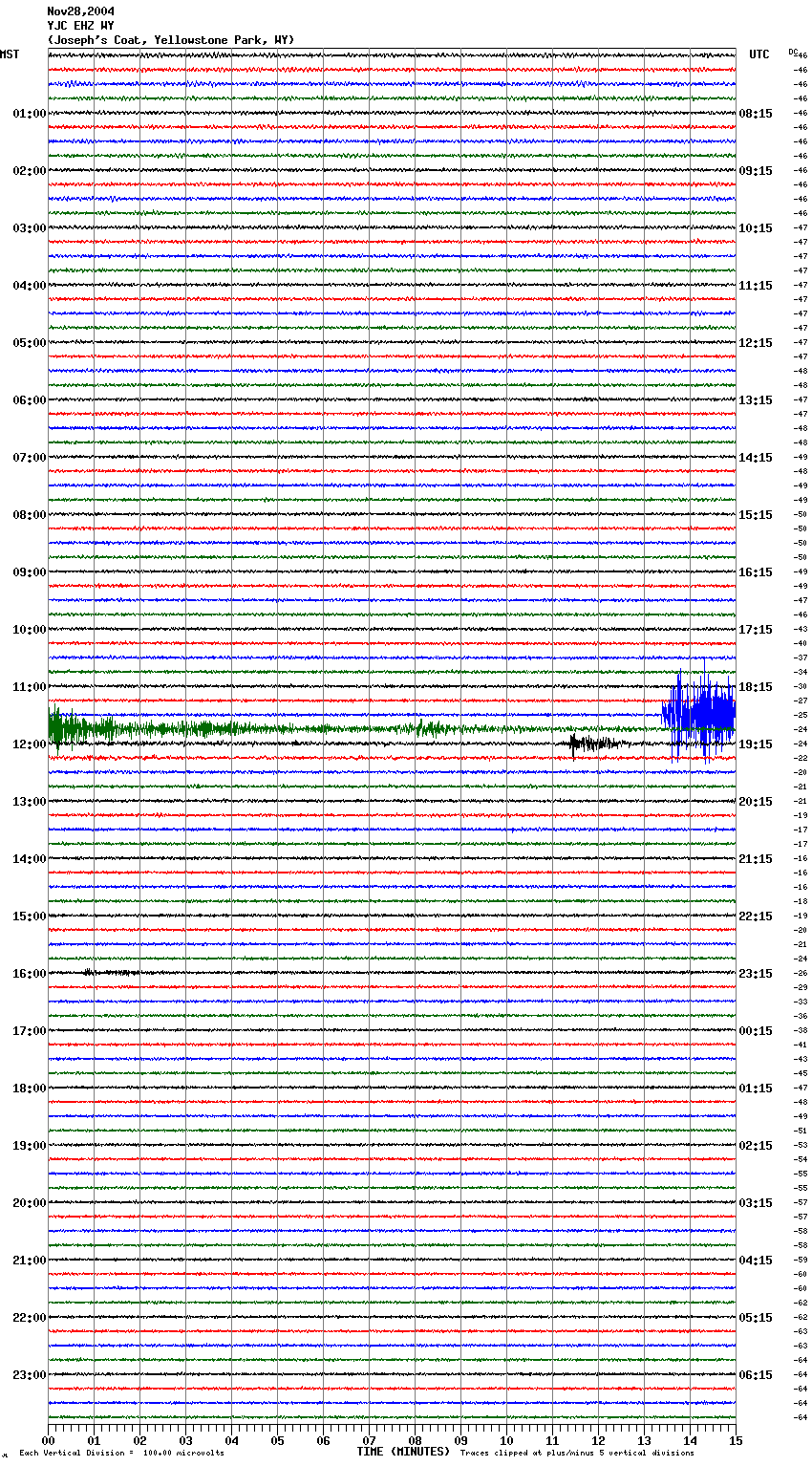Click the 04:15 UTC time label

coord(756,1261)
